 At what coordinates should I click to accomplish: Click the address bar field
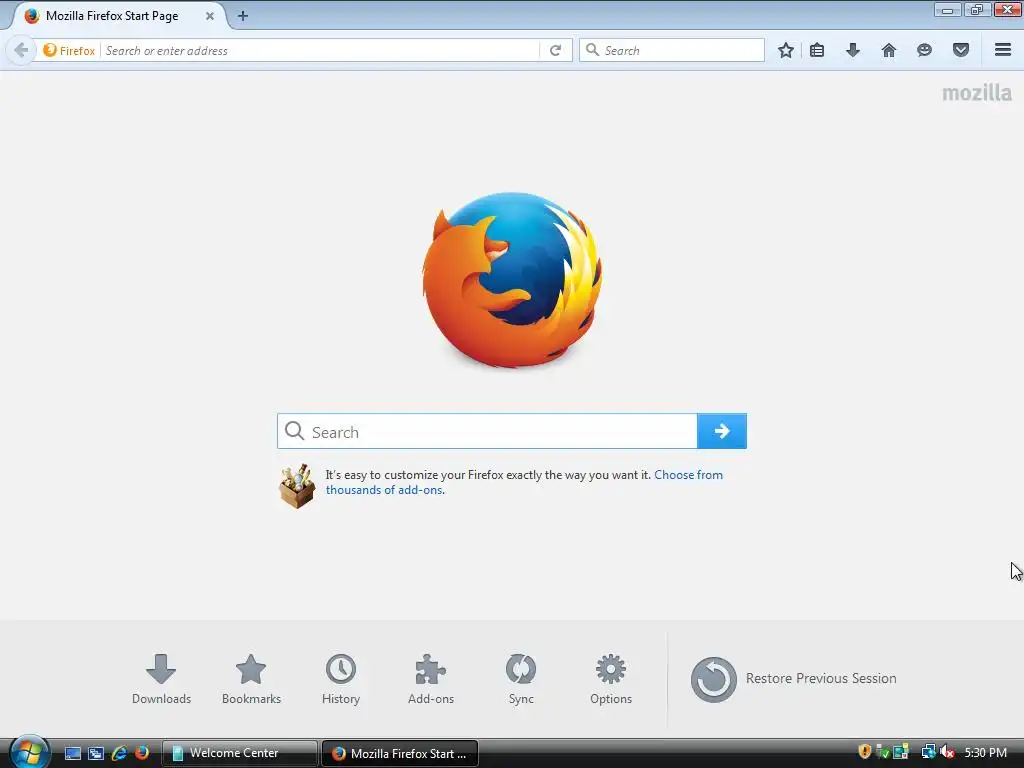tap(320, 50)
